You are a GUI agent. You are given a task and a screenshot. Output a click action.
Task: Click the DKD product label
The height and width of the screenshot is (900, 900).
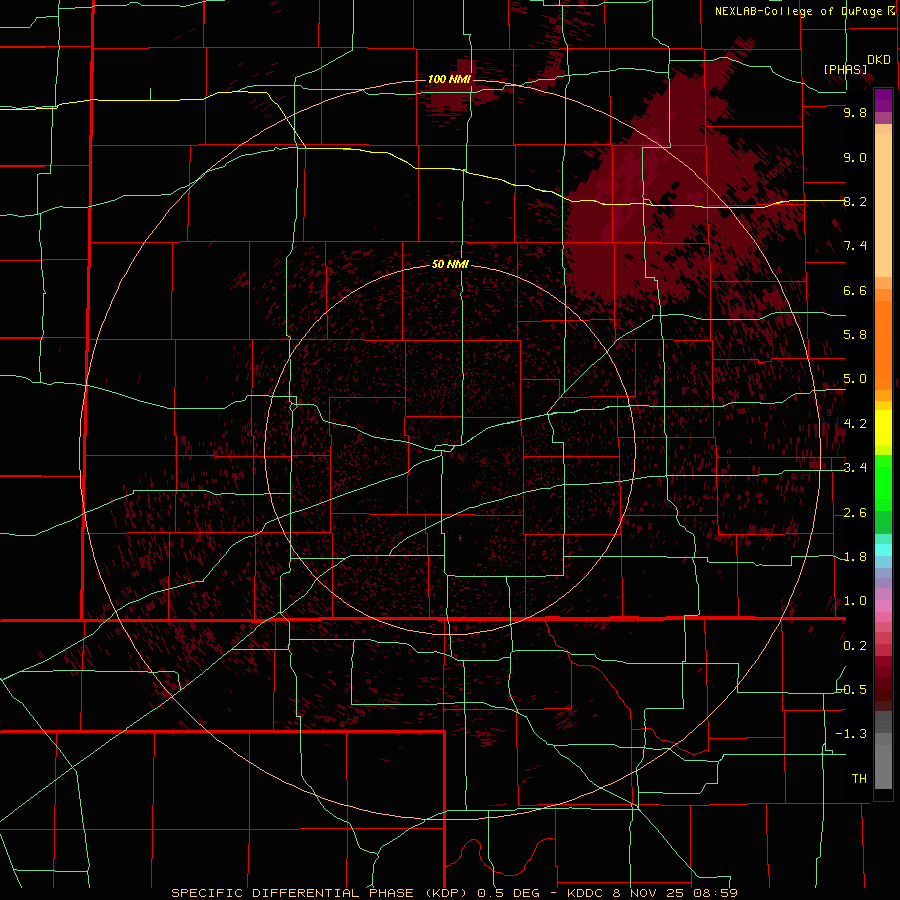click(879, 60)
